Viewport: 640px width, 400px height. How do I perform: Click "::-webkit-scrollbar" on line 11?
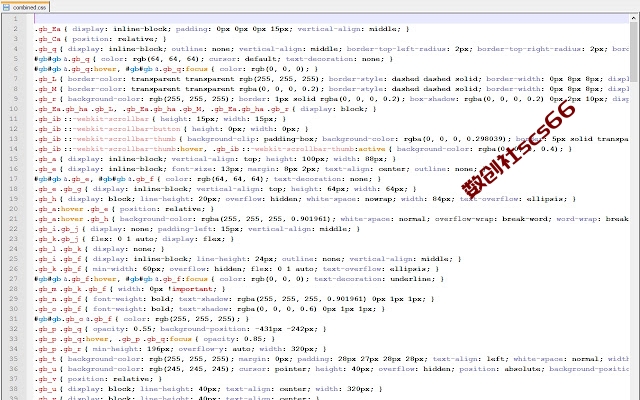click(106, 119)
